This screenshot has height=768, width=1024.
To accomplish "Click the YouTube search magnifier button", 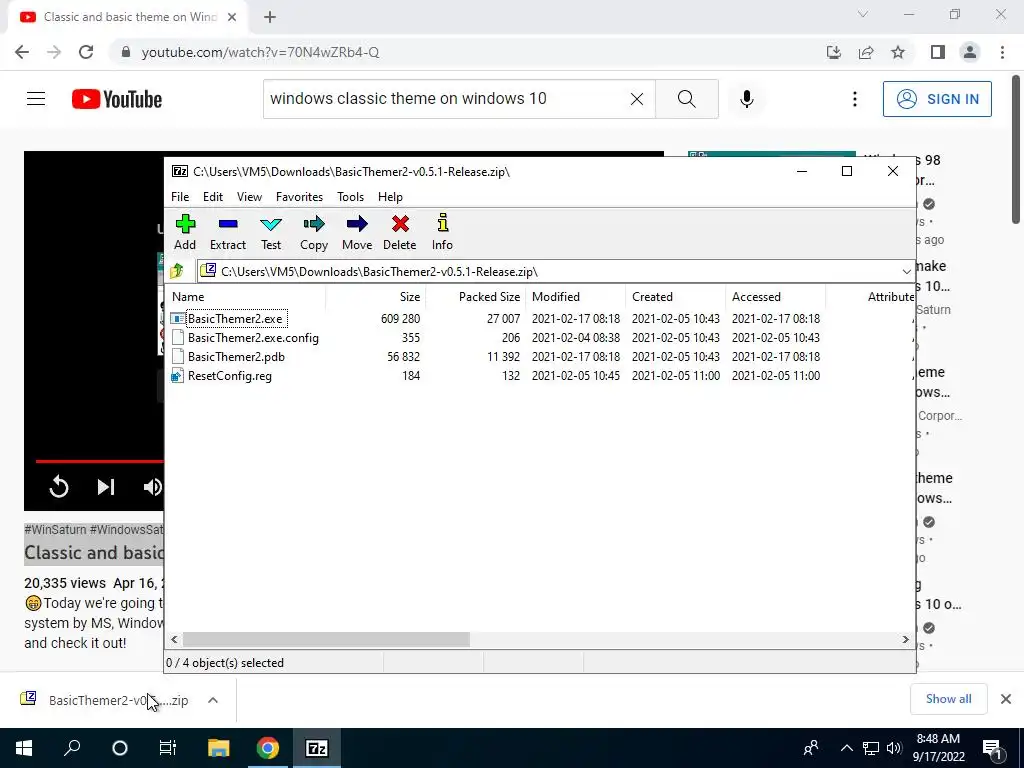I will tap(686, 99).
